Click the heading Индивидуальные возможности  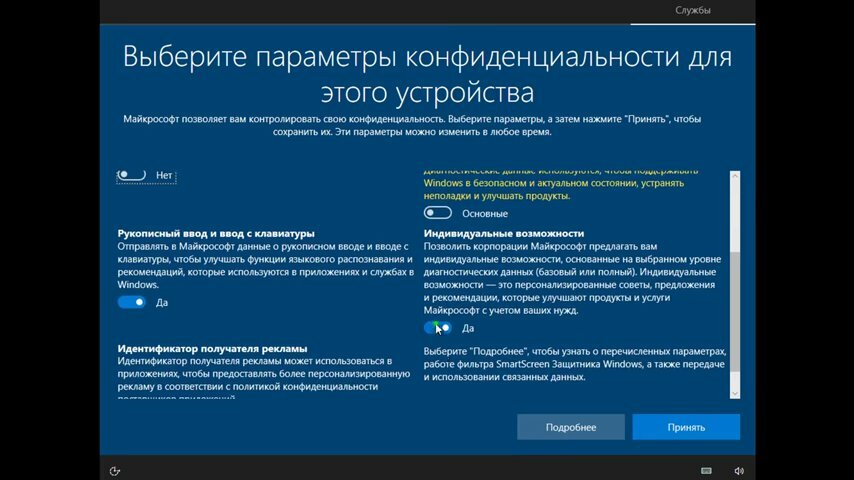click(504, 233)
